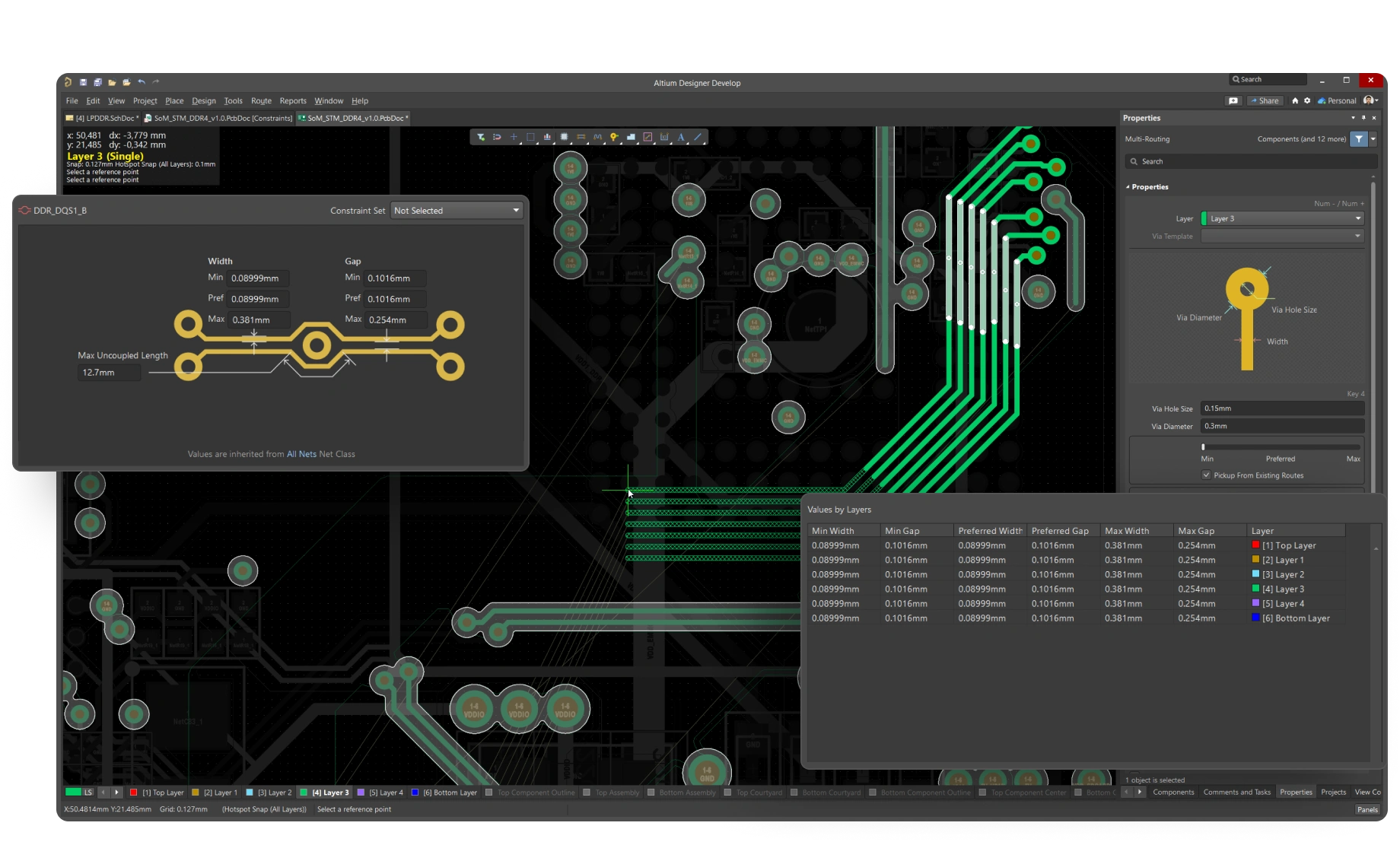Click the undo arrow in title bar
1400x864 pixels.
pos(142,82)
